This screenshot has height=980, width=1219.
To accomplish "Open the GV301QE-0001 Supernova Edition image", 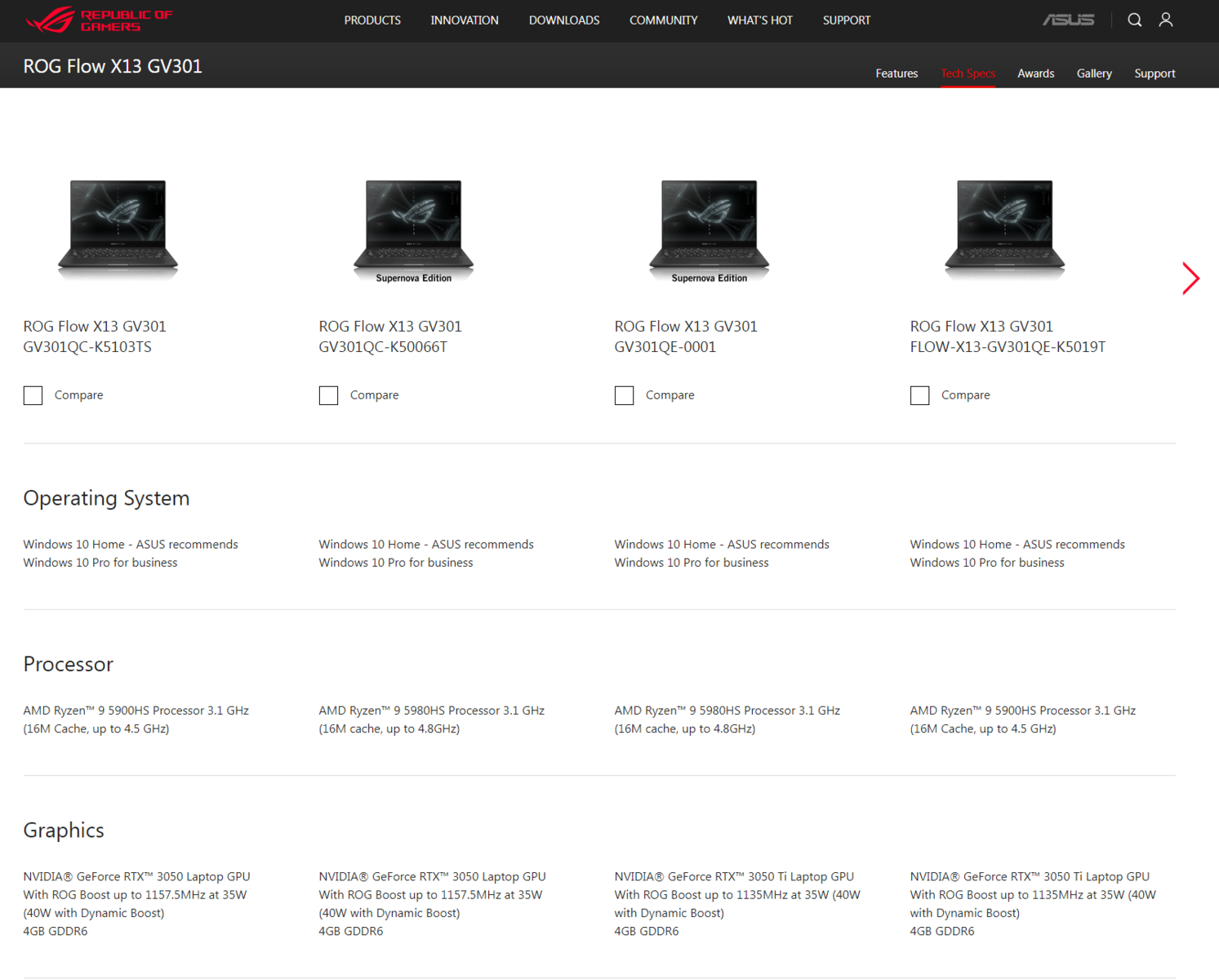I will [709, 227].
